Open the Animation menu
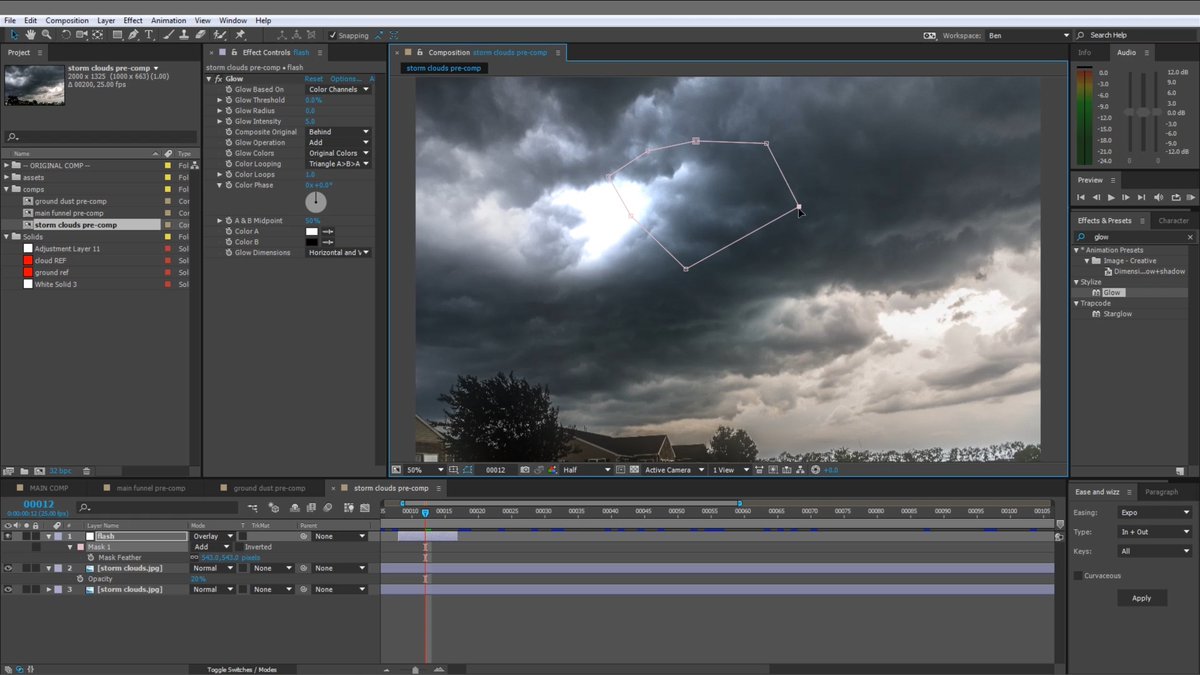This screenshot has width=1200, height=675. [168, 20]
